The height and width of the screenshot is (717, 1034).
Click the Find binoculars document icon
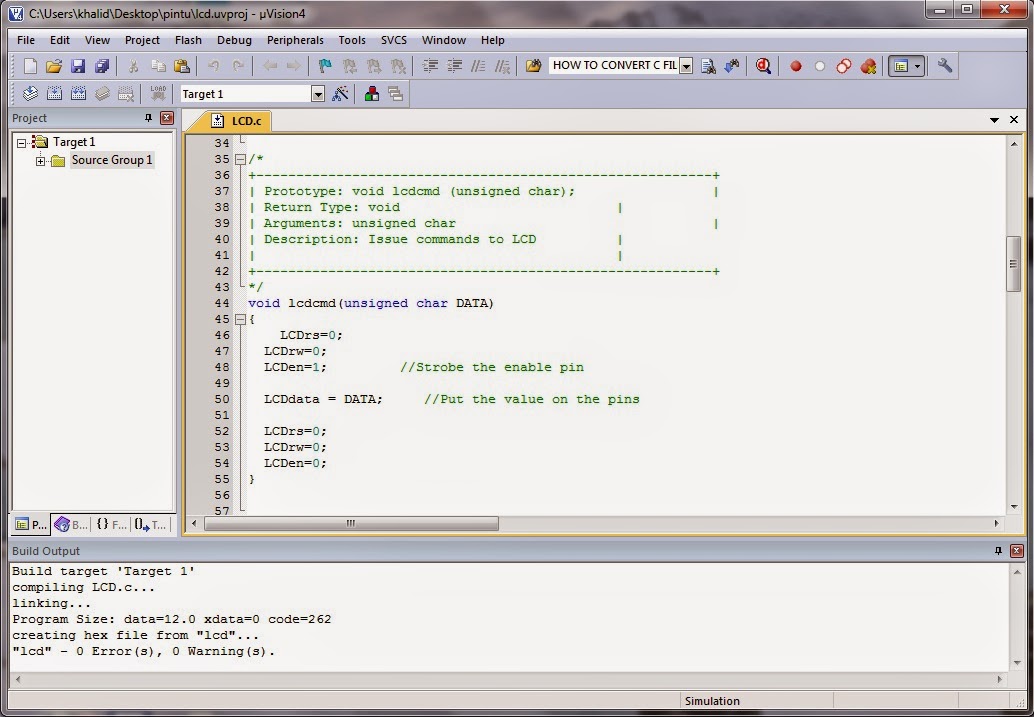click(x=708, y=66)
